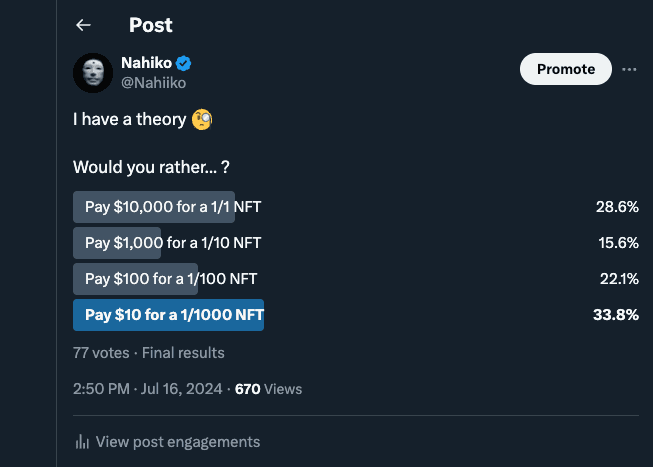Click the blue verified badge beside Nahiko
Screen dimensions: 653x467
(x=183, y=63)
